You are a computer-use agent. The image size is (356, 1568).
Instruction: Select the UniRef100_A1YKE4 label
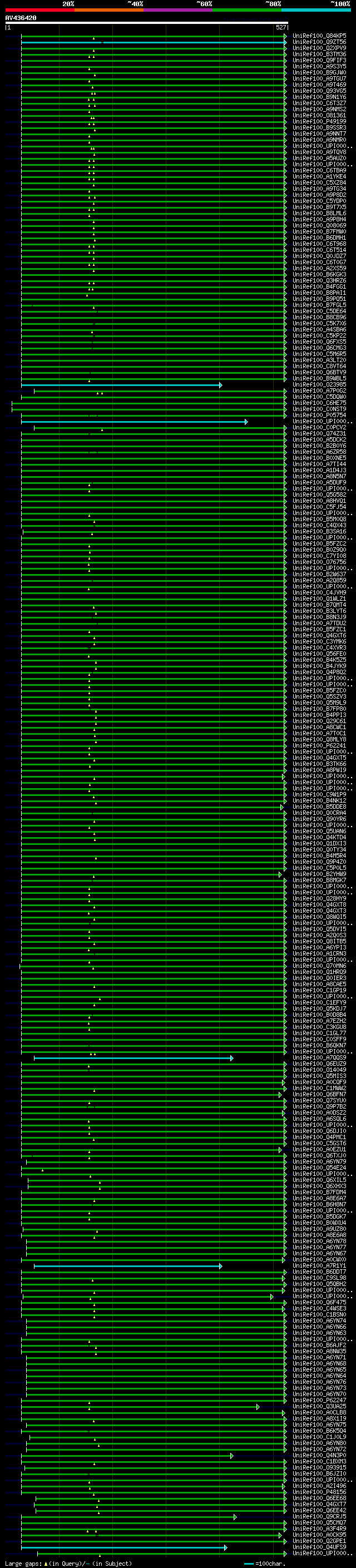pos(319,176)
